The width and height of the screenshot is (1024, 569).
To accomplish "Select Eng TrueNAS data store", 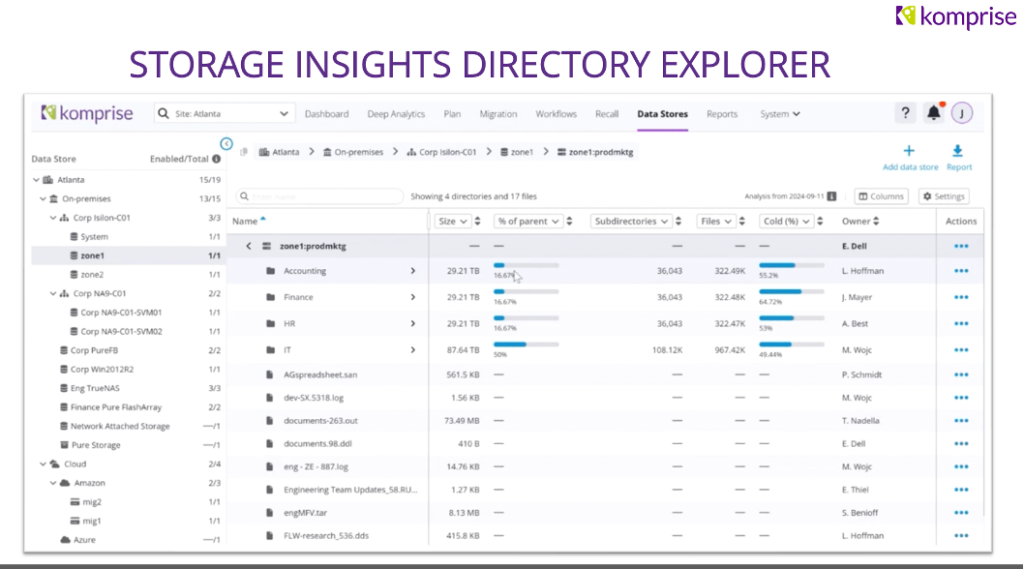I will 95,388.
